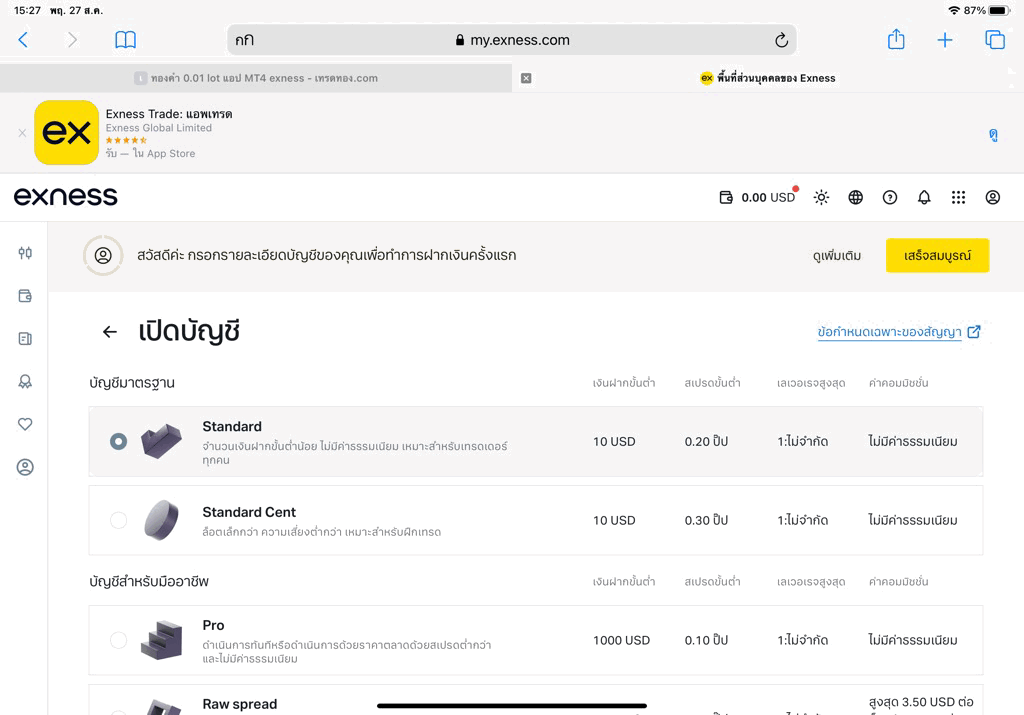The height and width of the screenshot is (715, 1024).
Task: Add a new Safari tab
Action: point(944,40)
